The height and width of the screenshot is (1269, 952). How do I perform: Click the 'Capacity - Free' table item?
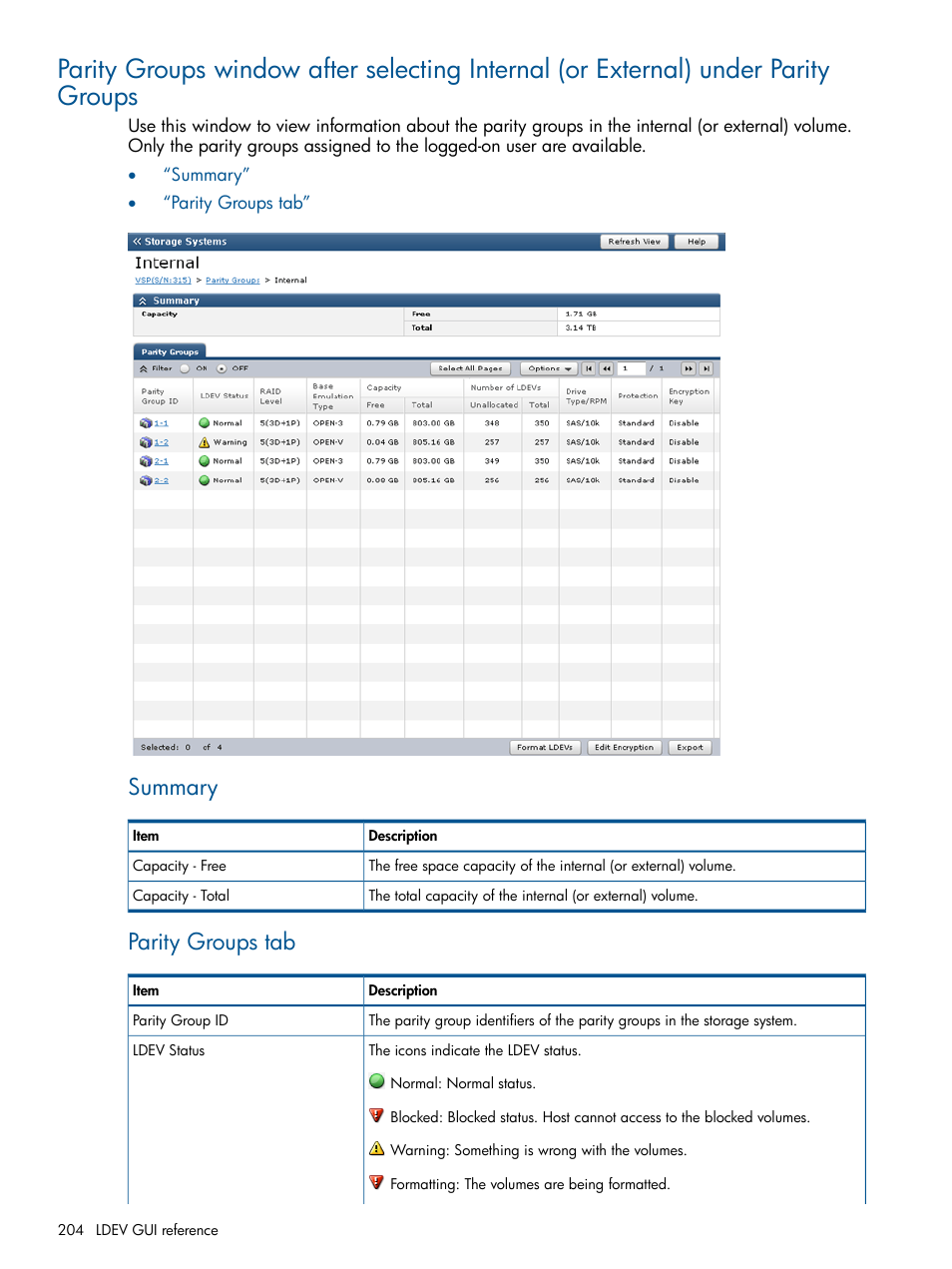pyautogui.click(x=180, y=866)
